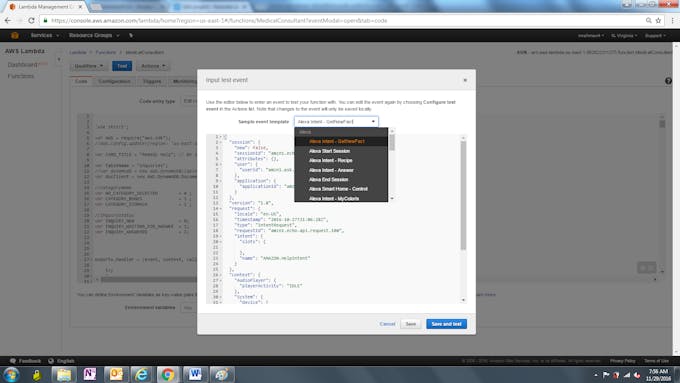680x383 pixels.
Task: Click the zoom magnifier icon in address bar
Action: coord(648,20)
